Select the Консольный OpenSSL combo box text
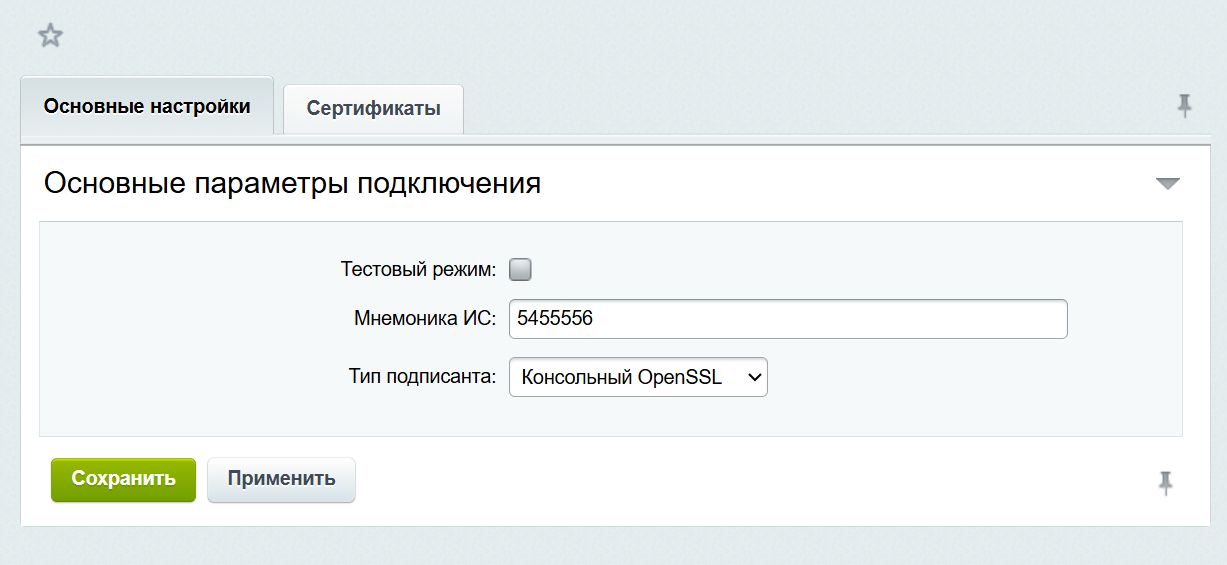Screen dimensions: 1227x565 point(620,377)
